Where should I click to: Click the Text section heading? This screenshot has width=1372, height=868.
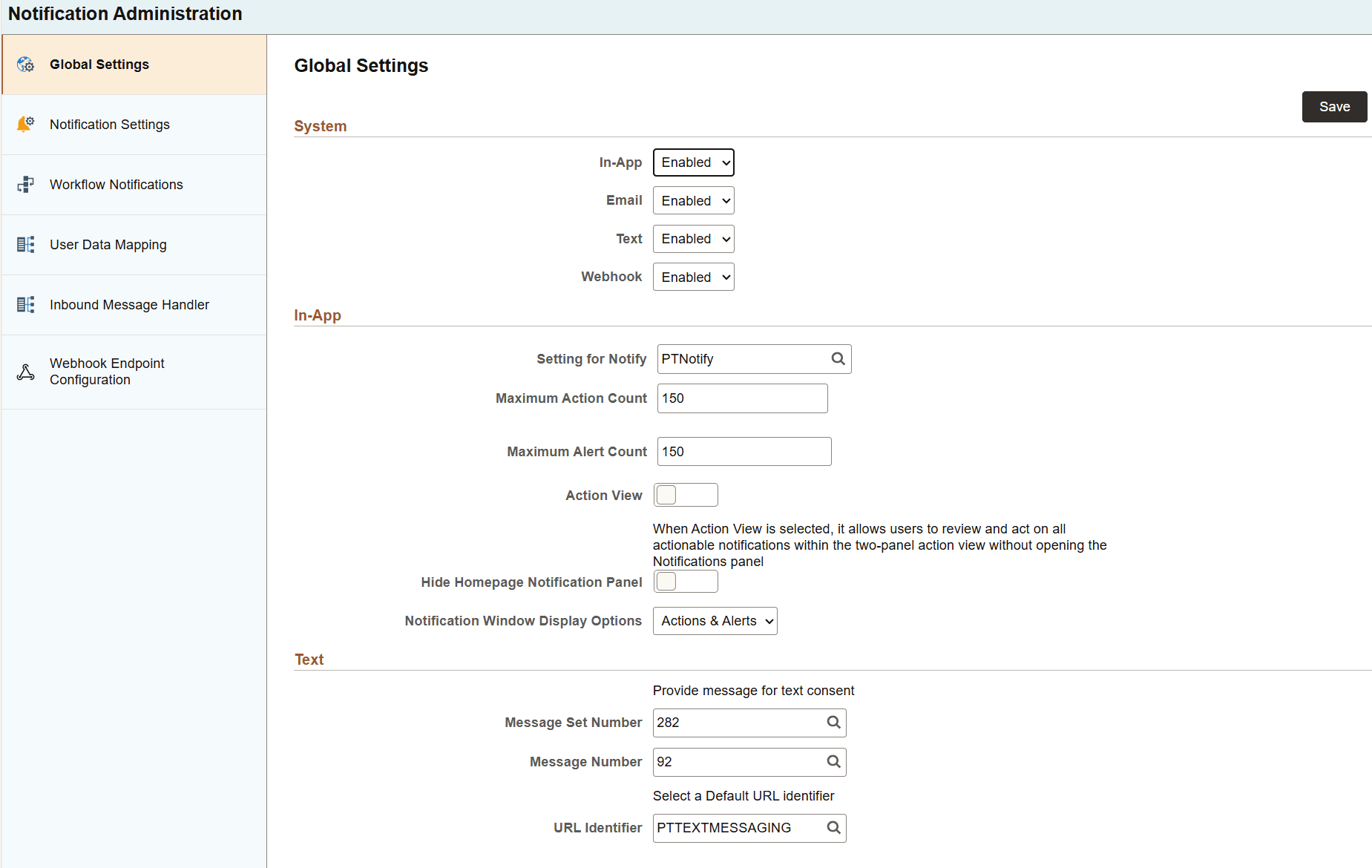coord(309,660)
